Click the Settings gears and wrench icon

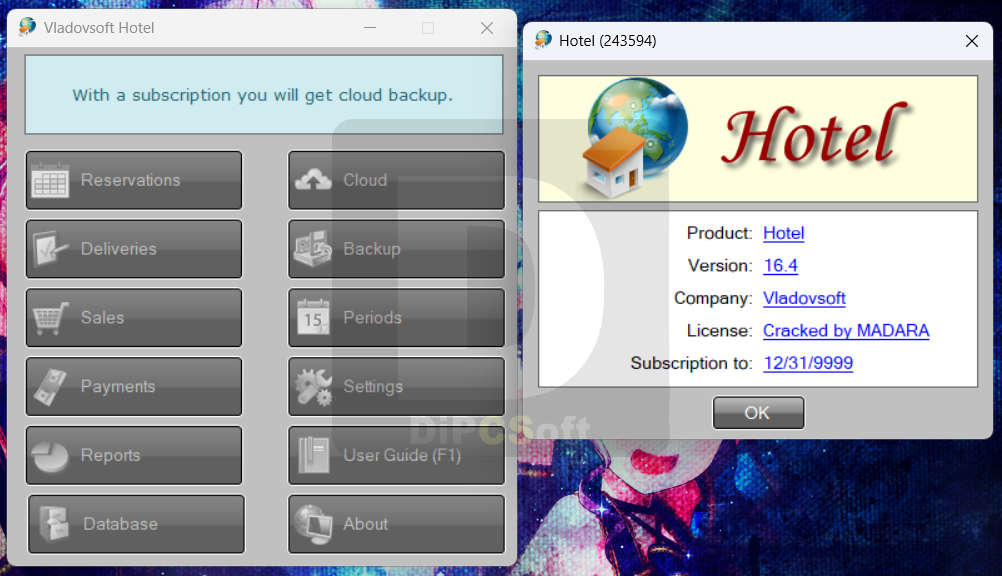pyautogui.click(x=313, y=387)
